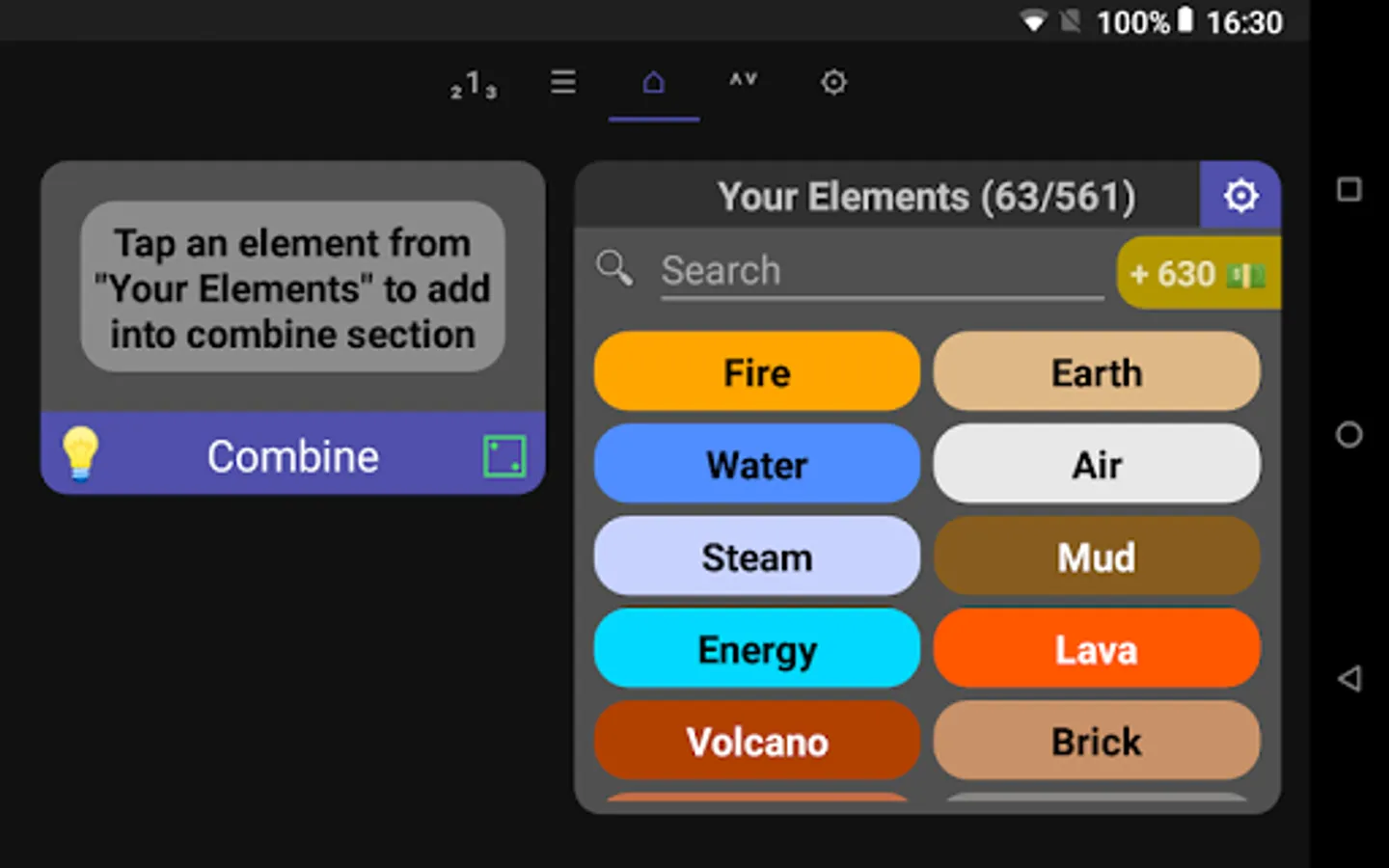Choose the Air element
The width and height of the screenshot is (1389, 868).
click(x=1096, y=465)
